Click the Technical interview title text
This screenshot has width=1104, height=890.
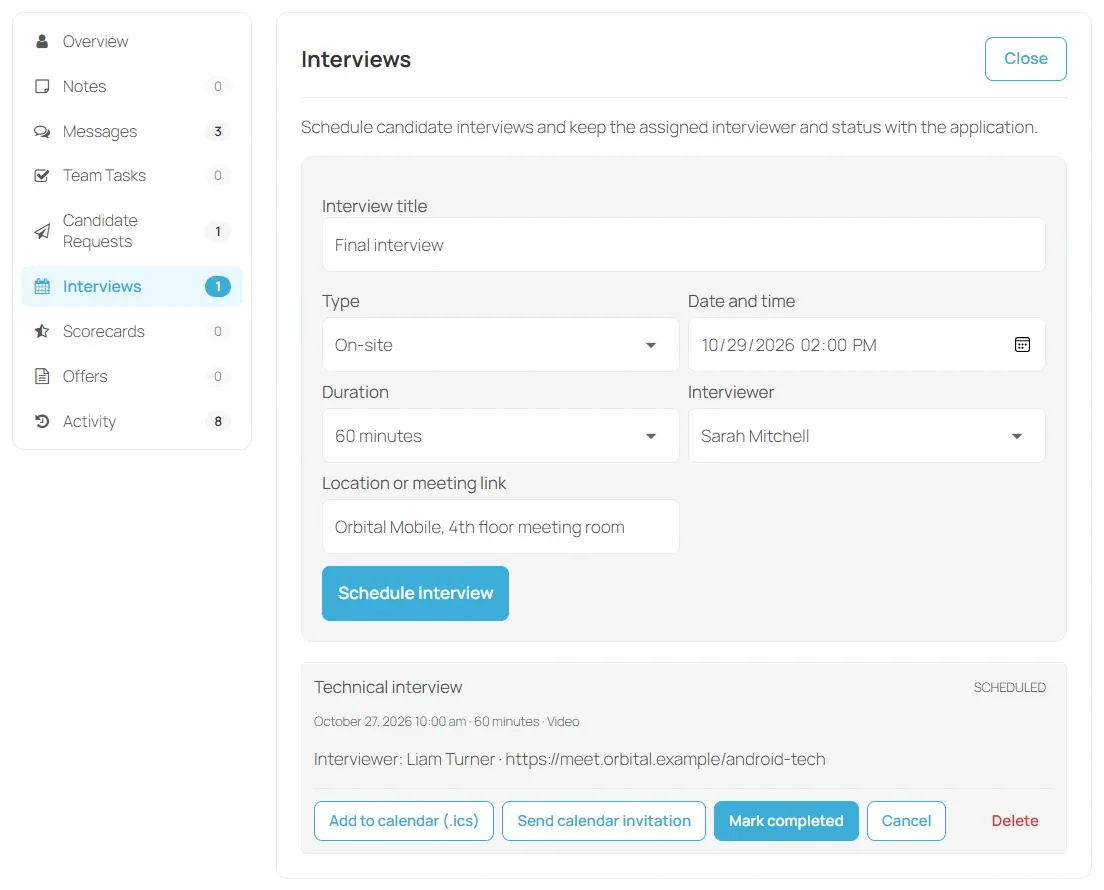pyautogui.click(x=388, y=687)
